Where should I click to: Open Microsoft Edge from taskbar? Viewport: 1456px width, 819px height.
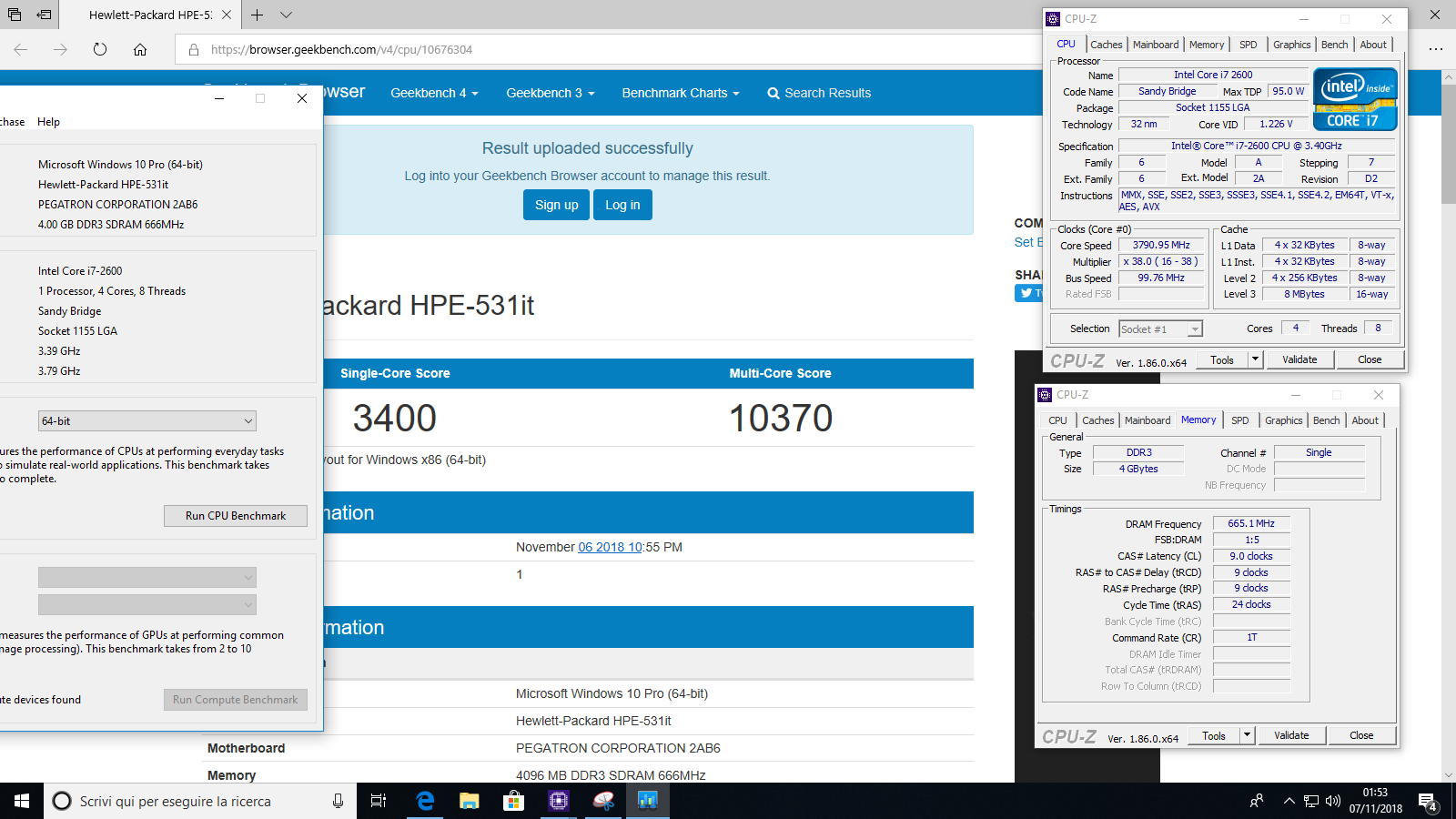[425, 801]
